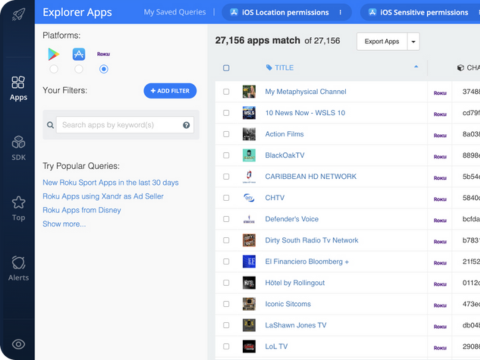This screenshot has height=360, width=480.
Task: Check the box for LoL TV
Action: tap(226, 347)
